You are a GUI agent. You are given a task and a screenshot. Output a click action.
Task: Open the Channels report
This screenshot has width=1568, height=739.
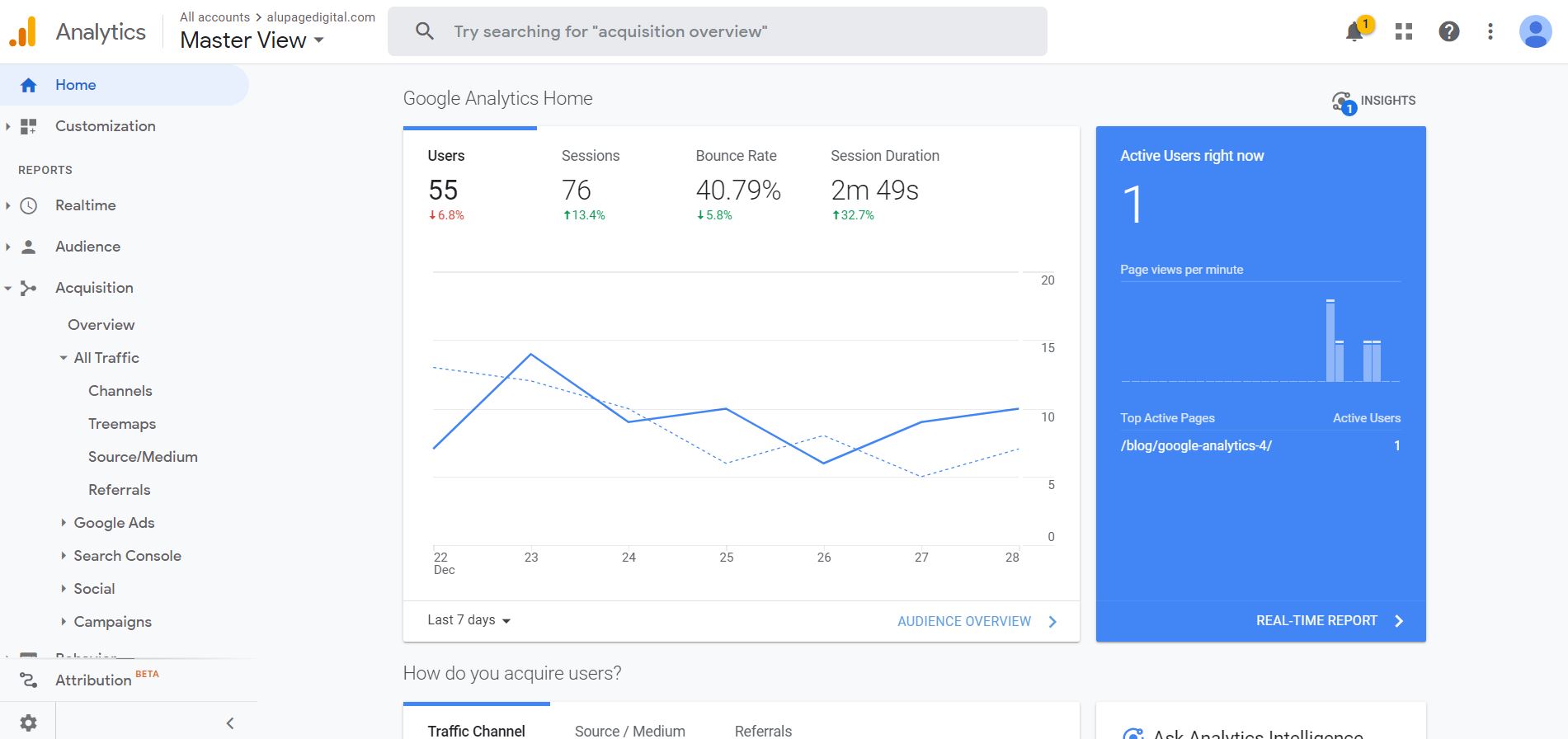pyautogui.click(x=120, y=391)
